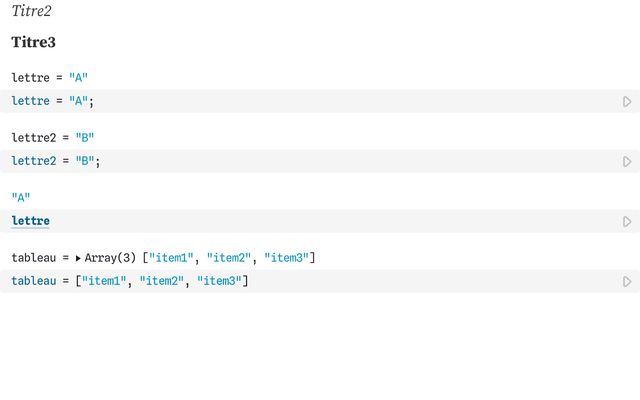Click into the lettre = "A"; code editor

click(300, 101)
